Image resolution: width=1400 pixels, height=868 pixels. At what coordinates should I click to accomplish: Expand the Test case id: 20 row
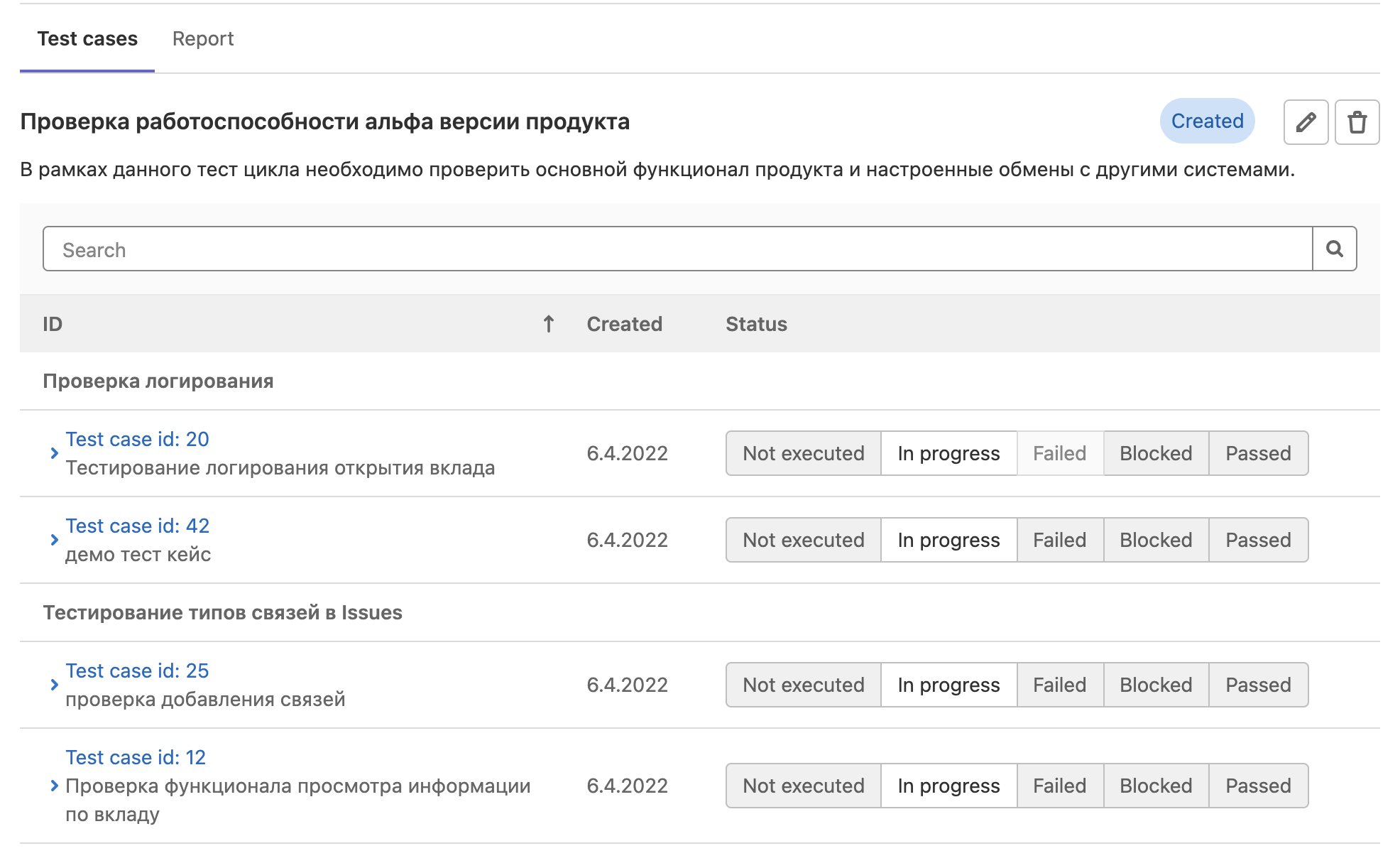point(54,453)
